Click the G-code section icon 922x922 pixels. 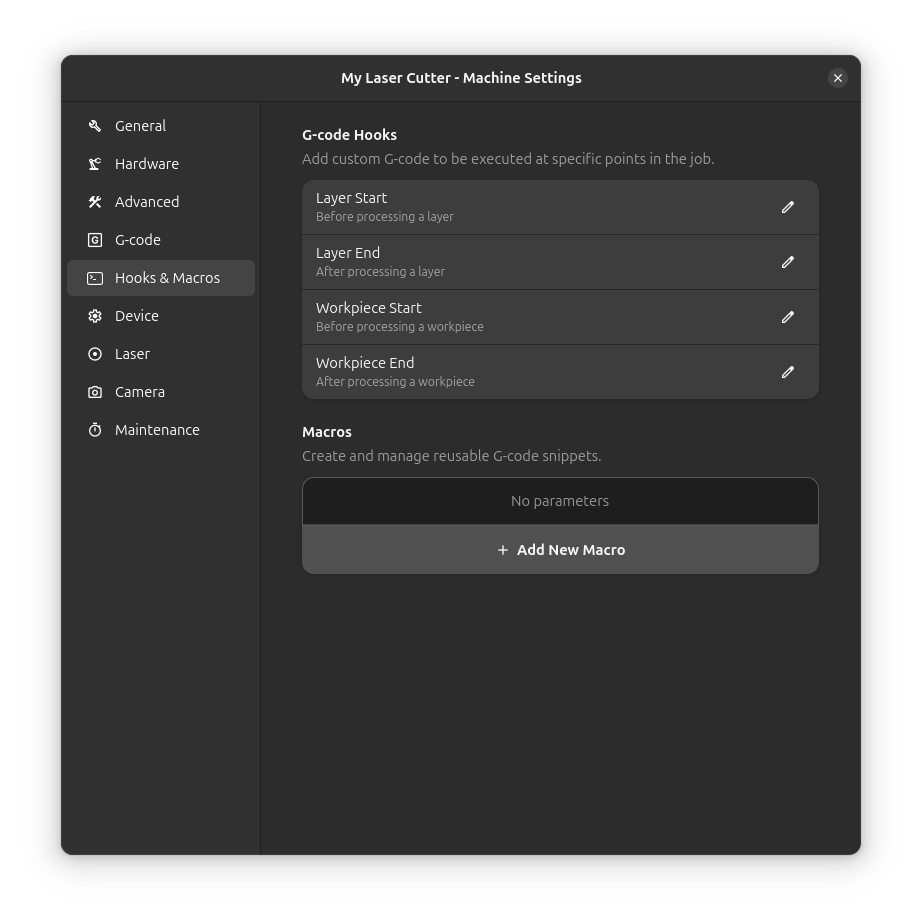coord(94,240)
